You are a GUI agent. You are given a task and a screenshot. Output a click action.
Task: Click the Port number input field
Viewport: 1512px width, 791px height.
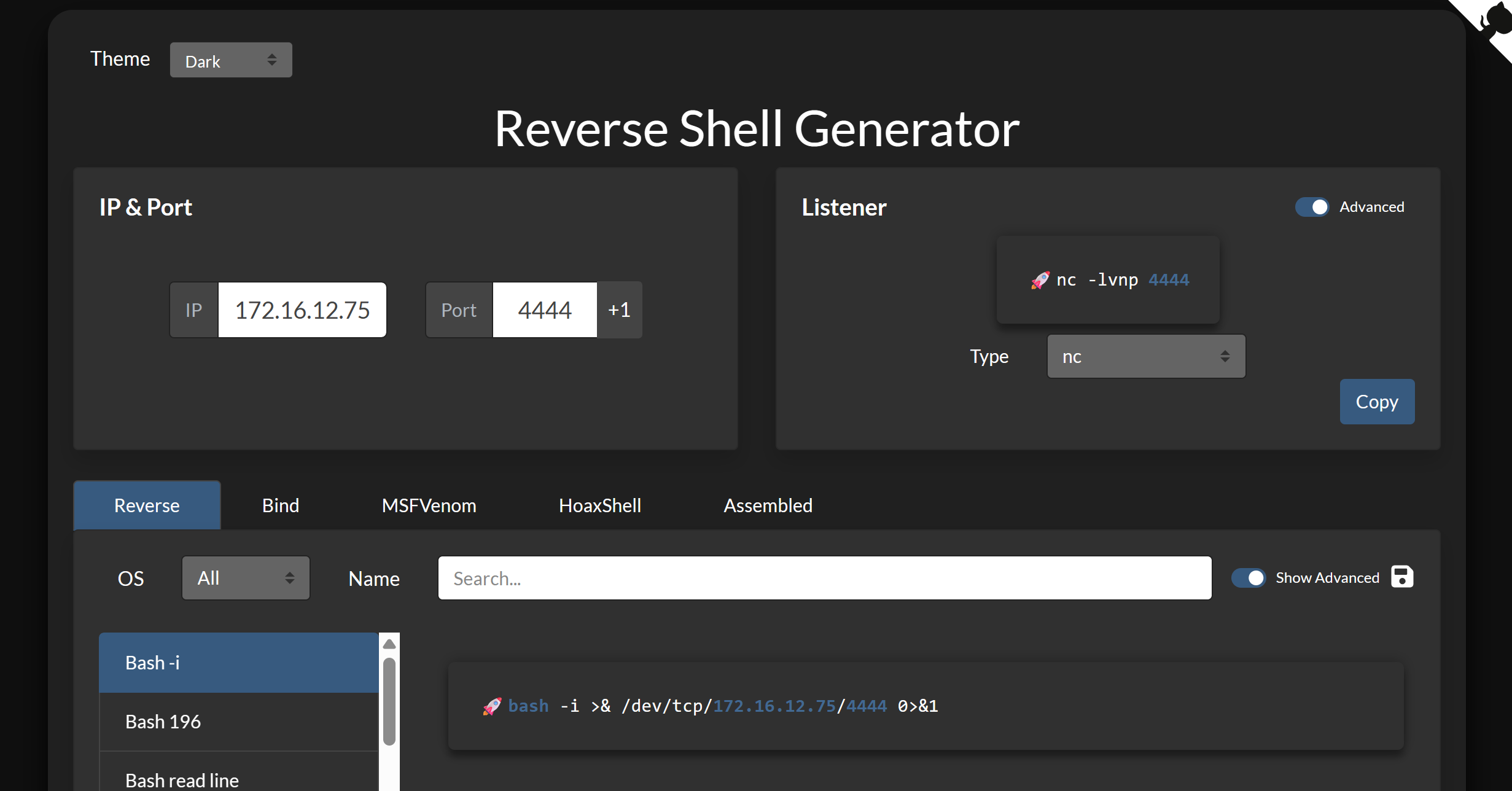point(545,310)
